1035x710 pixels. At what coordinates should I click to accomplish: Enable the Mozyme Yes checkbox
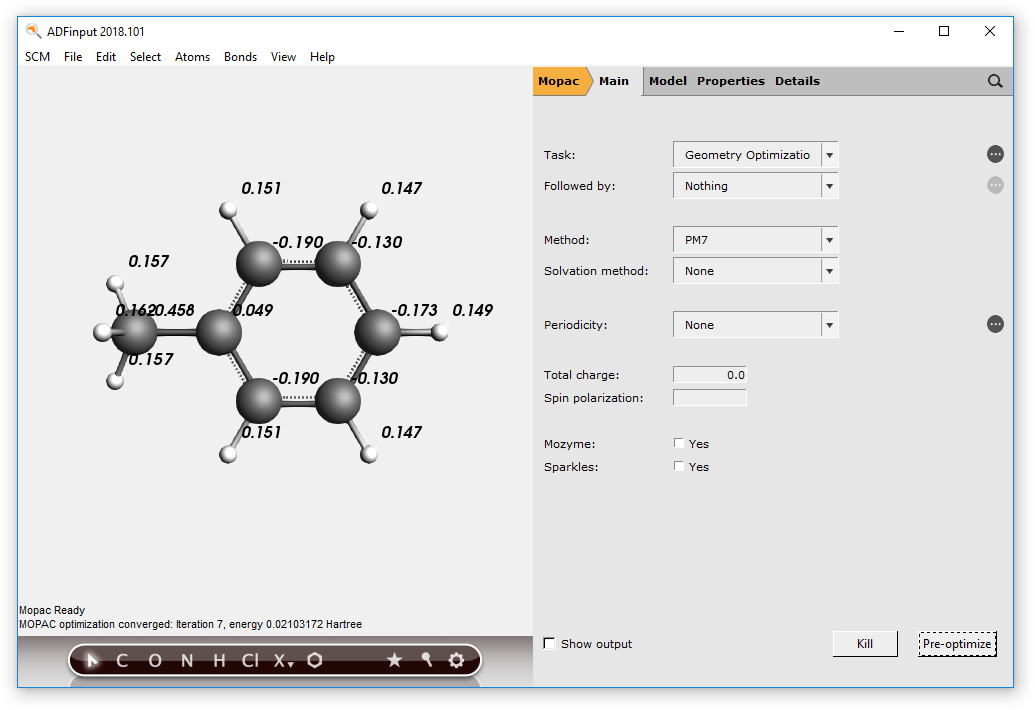tap(679, 444)
